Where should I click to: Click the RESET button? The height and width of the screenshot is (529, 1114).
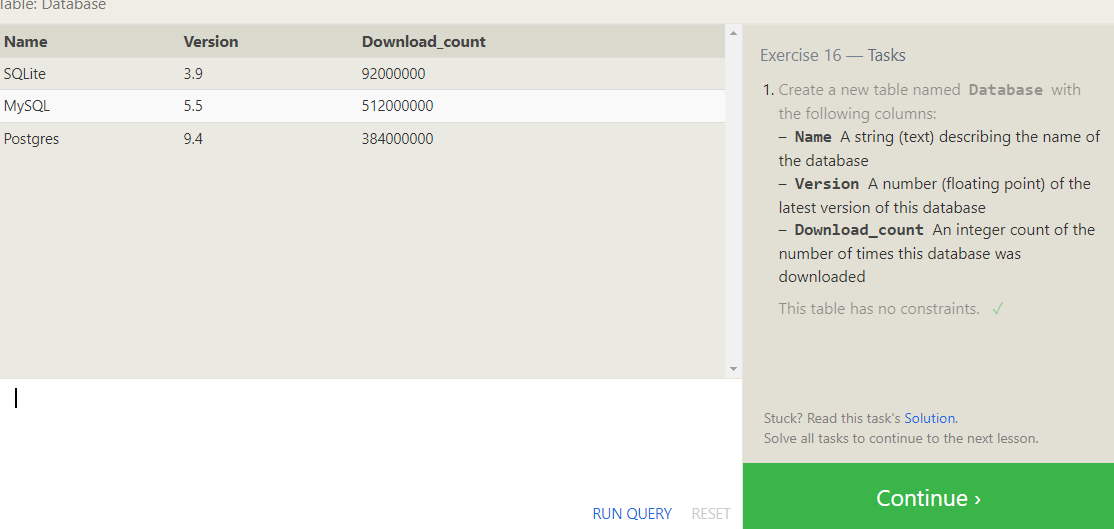coord(710,513)
